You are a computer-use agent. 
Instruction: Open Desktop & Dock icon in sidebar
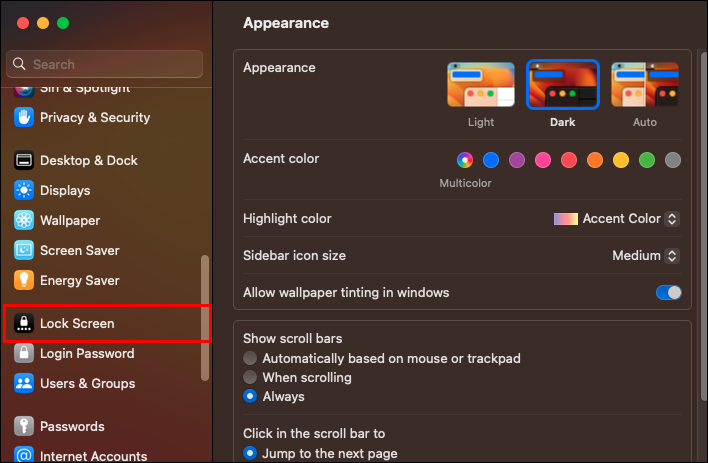click(24, 160)
